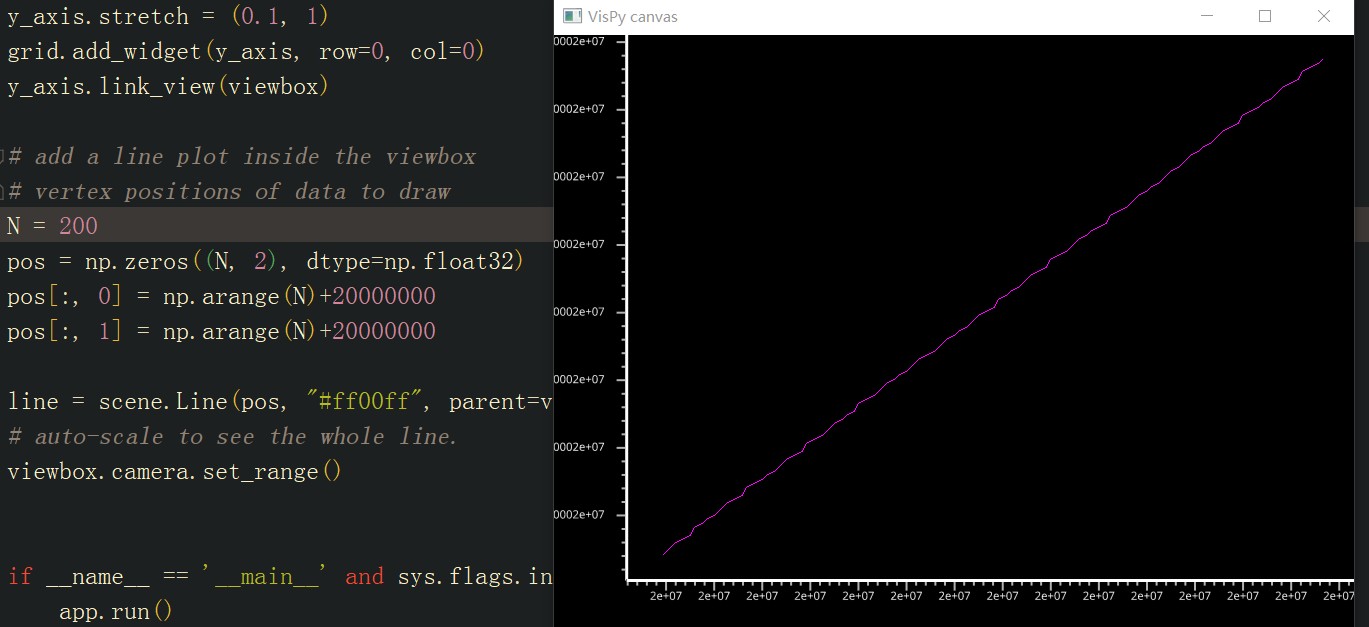1369x627 pixels.
Task: Click the app.run() line
Action: 115,611
